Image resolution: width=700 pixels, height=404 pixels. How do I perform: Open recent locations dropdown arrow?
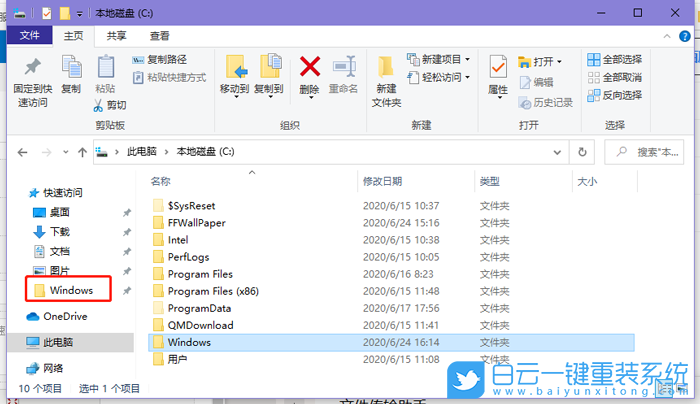tap(66, 152)
